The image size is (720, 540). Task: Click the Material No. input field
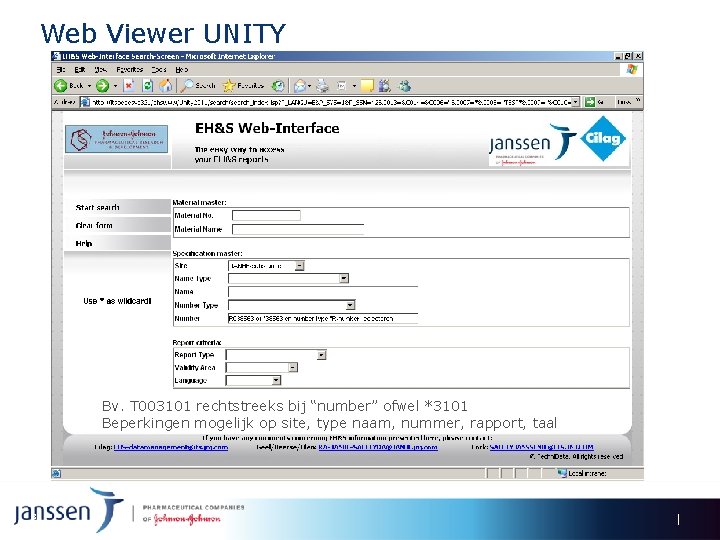266,215
